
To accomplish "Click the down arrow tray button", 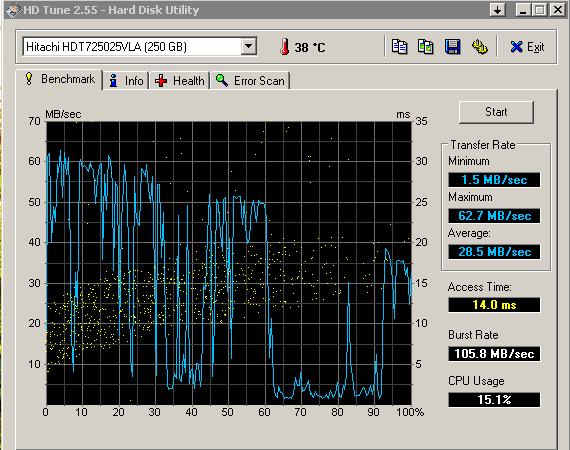I will coord(498,10).
